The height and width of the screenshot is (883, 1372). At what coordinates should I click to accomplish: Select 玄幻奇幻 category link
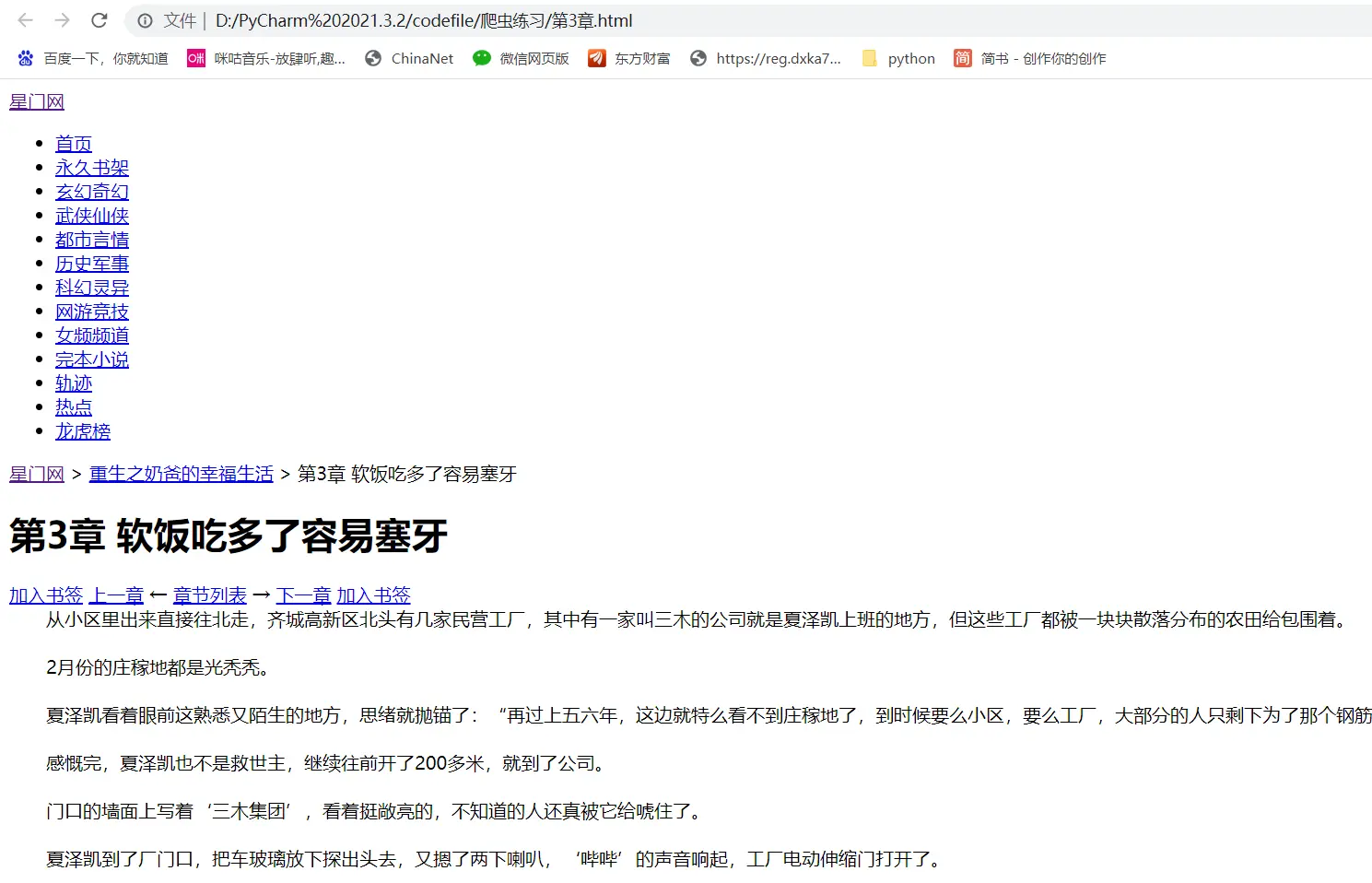(92, 192)
